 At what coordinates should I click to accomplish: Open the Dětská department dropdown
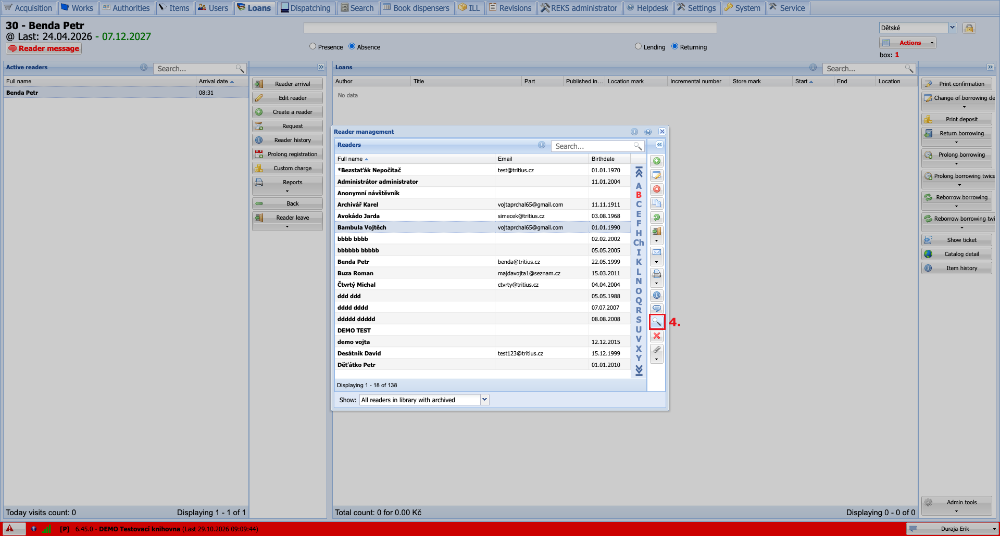click(953, 27)
